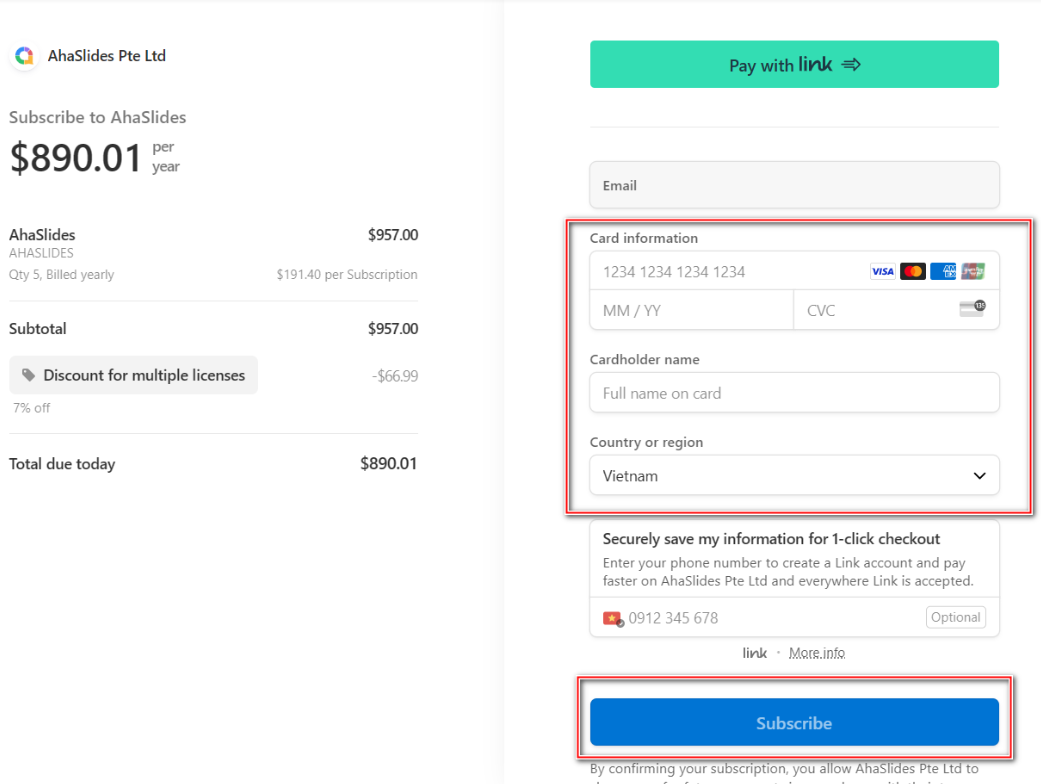
Task: Click the CVC card hint icon
Action: coord(973,309)
